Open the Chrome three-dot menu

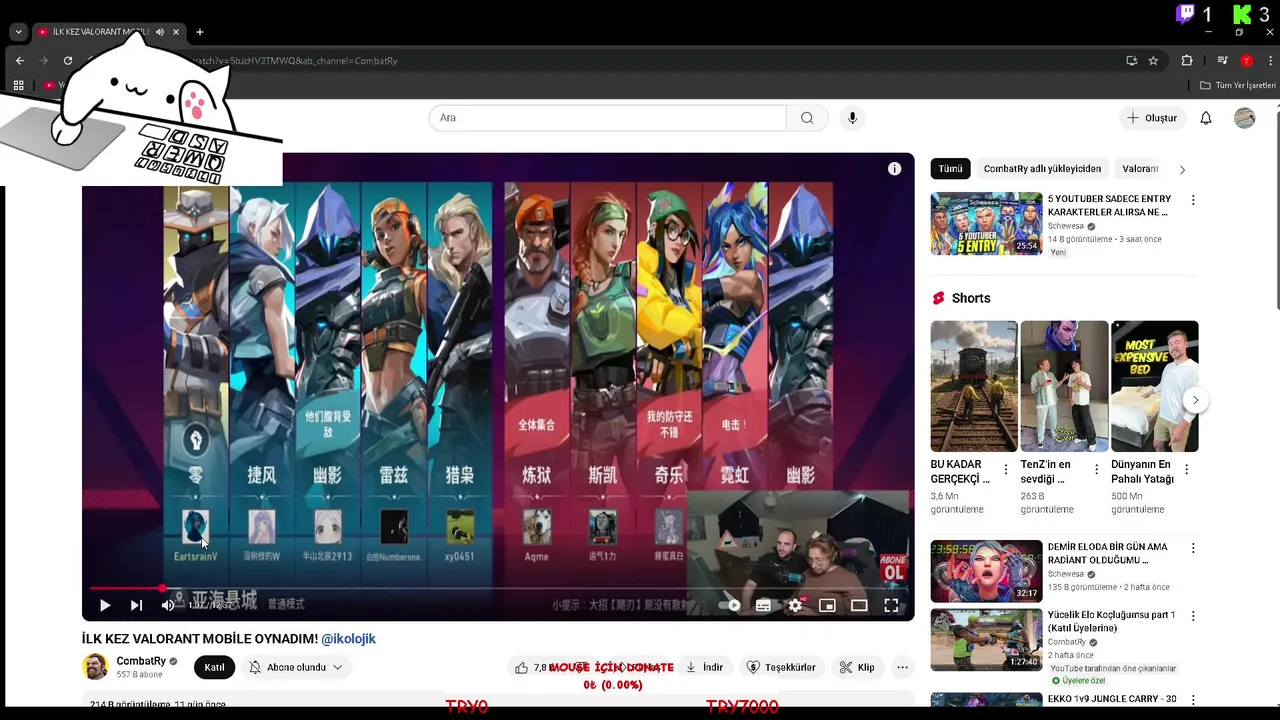[1270, 60]
